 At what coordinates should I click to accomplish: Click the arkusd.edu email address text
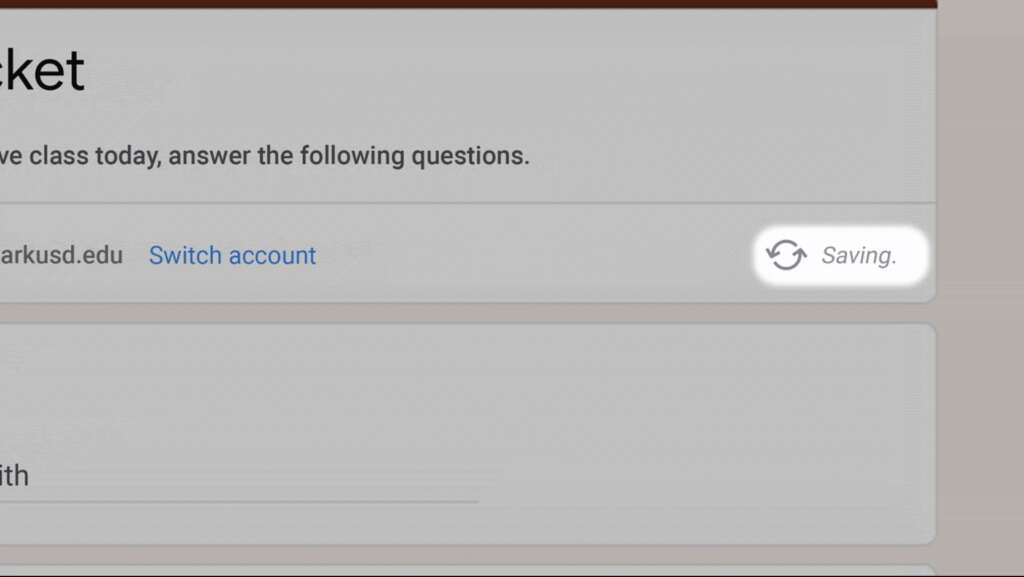(60, 256)
